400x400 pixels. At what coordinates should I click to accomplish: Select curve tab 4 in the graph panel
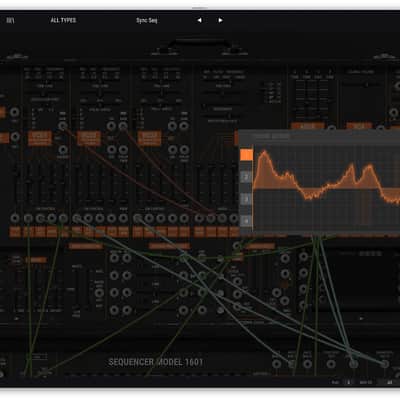(246, 221)
